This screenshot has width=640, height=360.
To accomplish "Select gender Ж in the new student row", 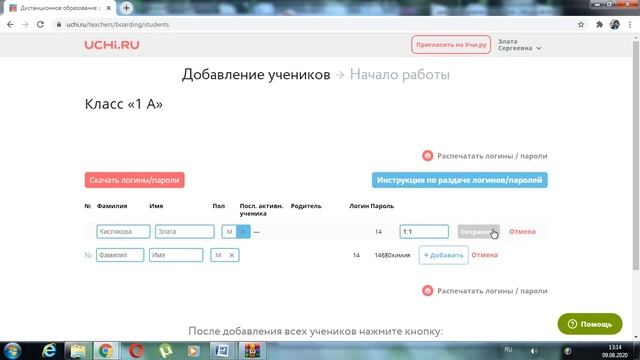I will coord(232,255).
